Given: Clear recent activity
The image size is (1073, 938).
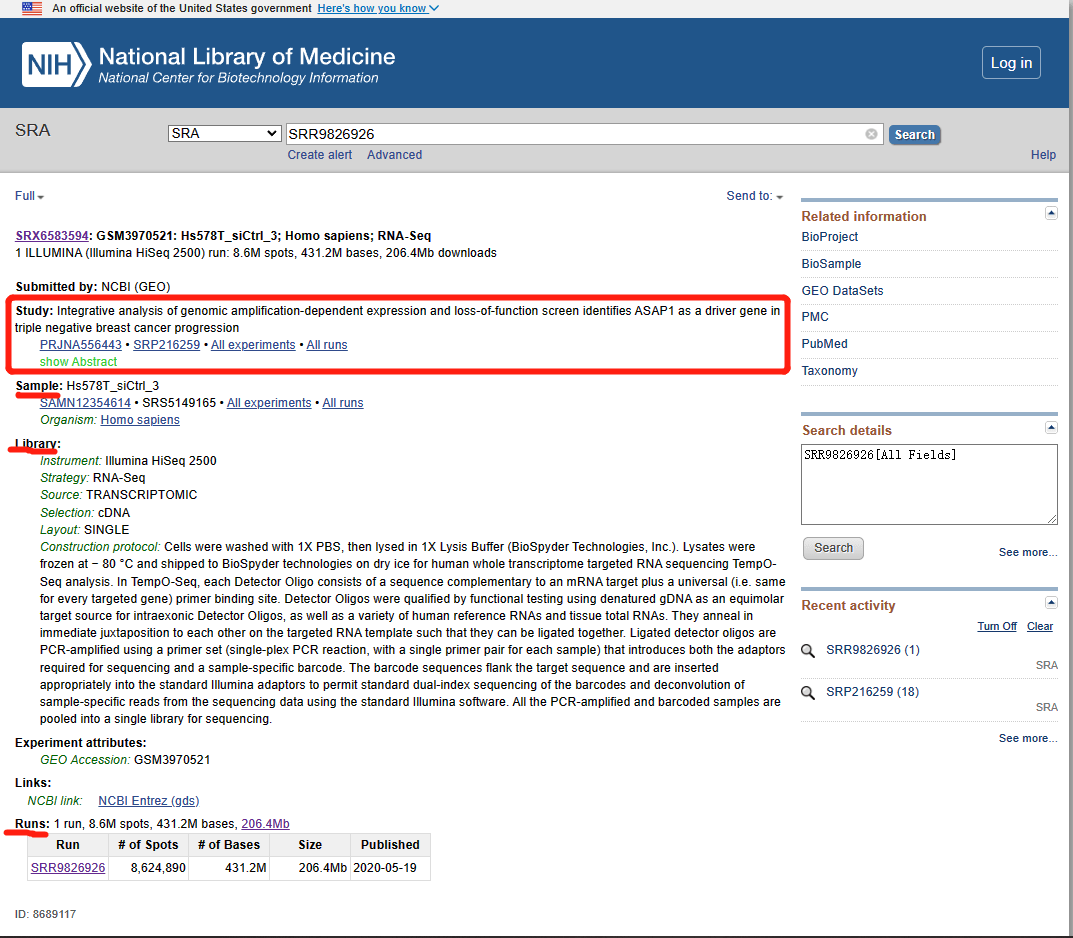Looking at the screenshot, I should [x=1039, y=626].
